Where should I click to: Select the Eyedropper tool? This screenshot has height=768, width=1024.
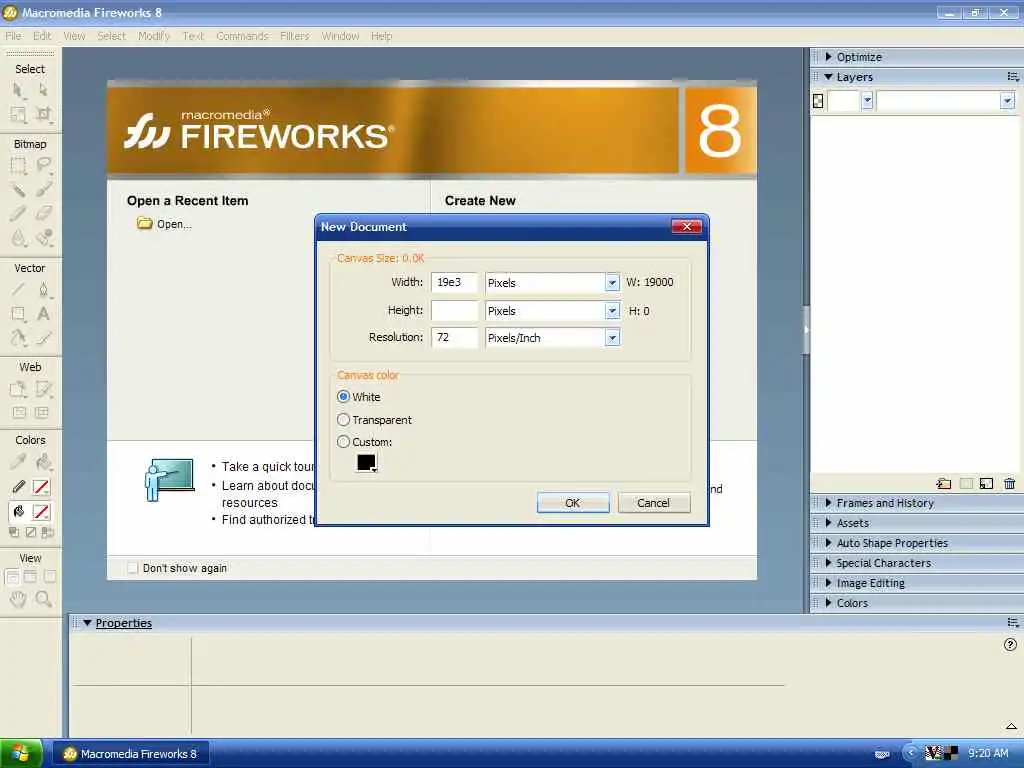pyautogui.click(x=18, y=462)
